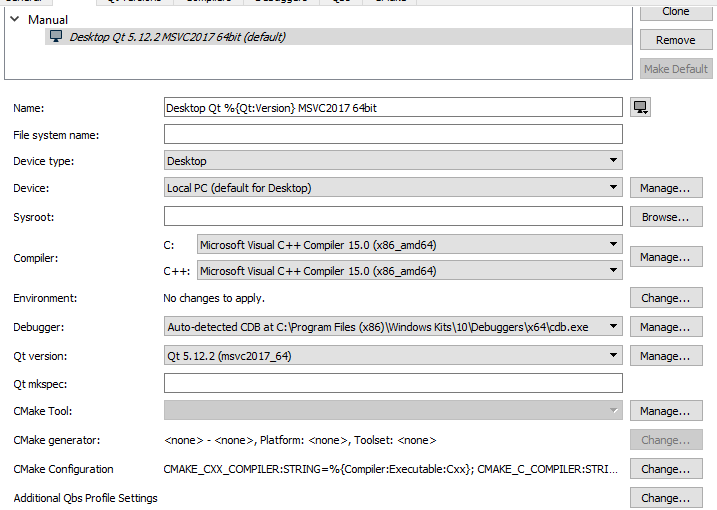The height and width of the screenshot is (510, 717).
Task: Click the CMAKE_CXX_COMPILER configuration text
Action: coord(391,469)
